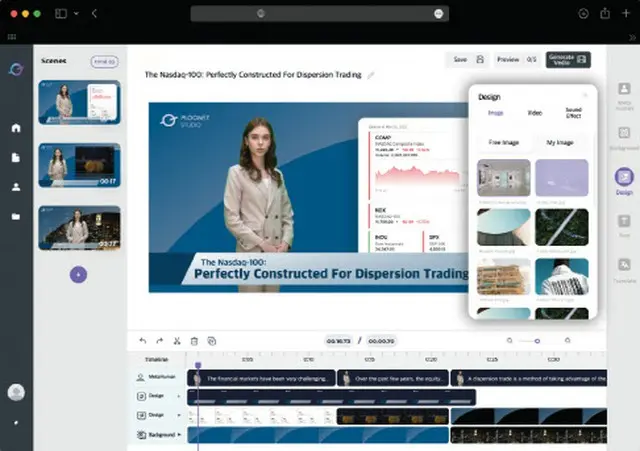The width and height of the screenshot is (640, 451).
Task: Open the Text panel from the right sidebar
Action: coord(624,226)
